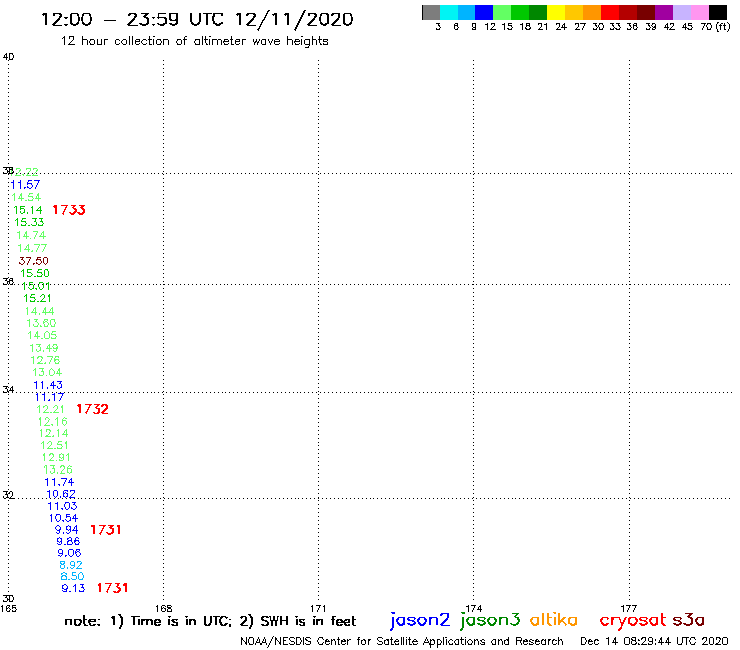Select the 9.13 wave height value

click(x=73, y=588)
